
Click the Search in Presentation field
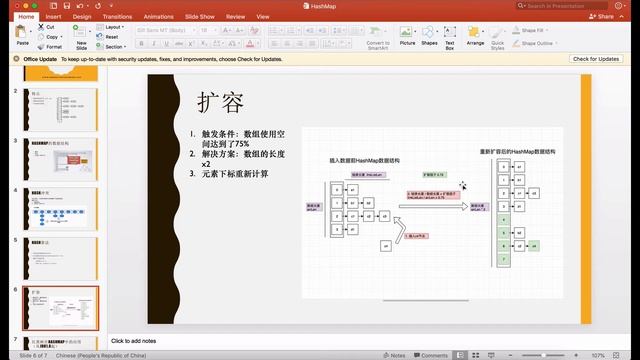(562, 6)
